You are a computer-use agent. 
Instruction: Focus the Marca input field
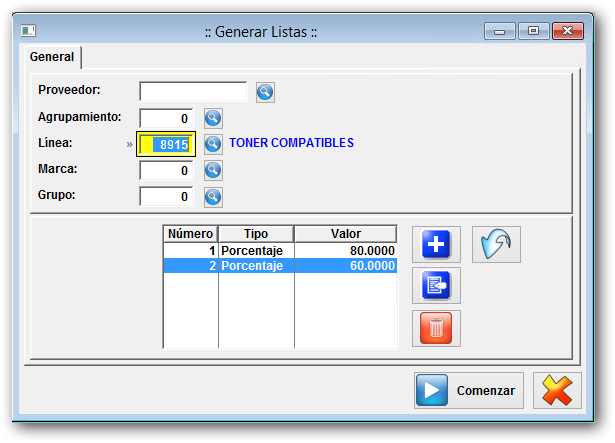(166, 170)
